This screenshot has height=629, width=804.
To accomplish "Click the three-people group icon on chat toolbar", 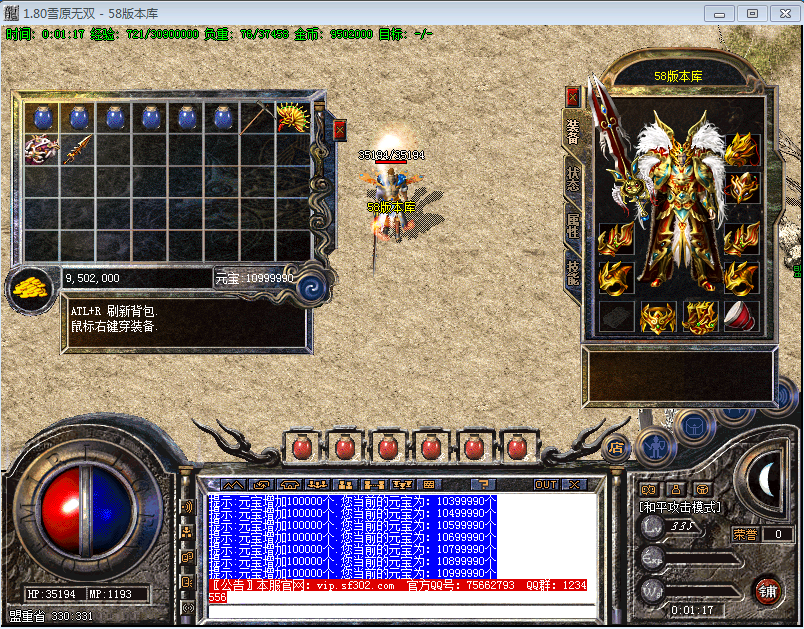I will (317, 484).
